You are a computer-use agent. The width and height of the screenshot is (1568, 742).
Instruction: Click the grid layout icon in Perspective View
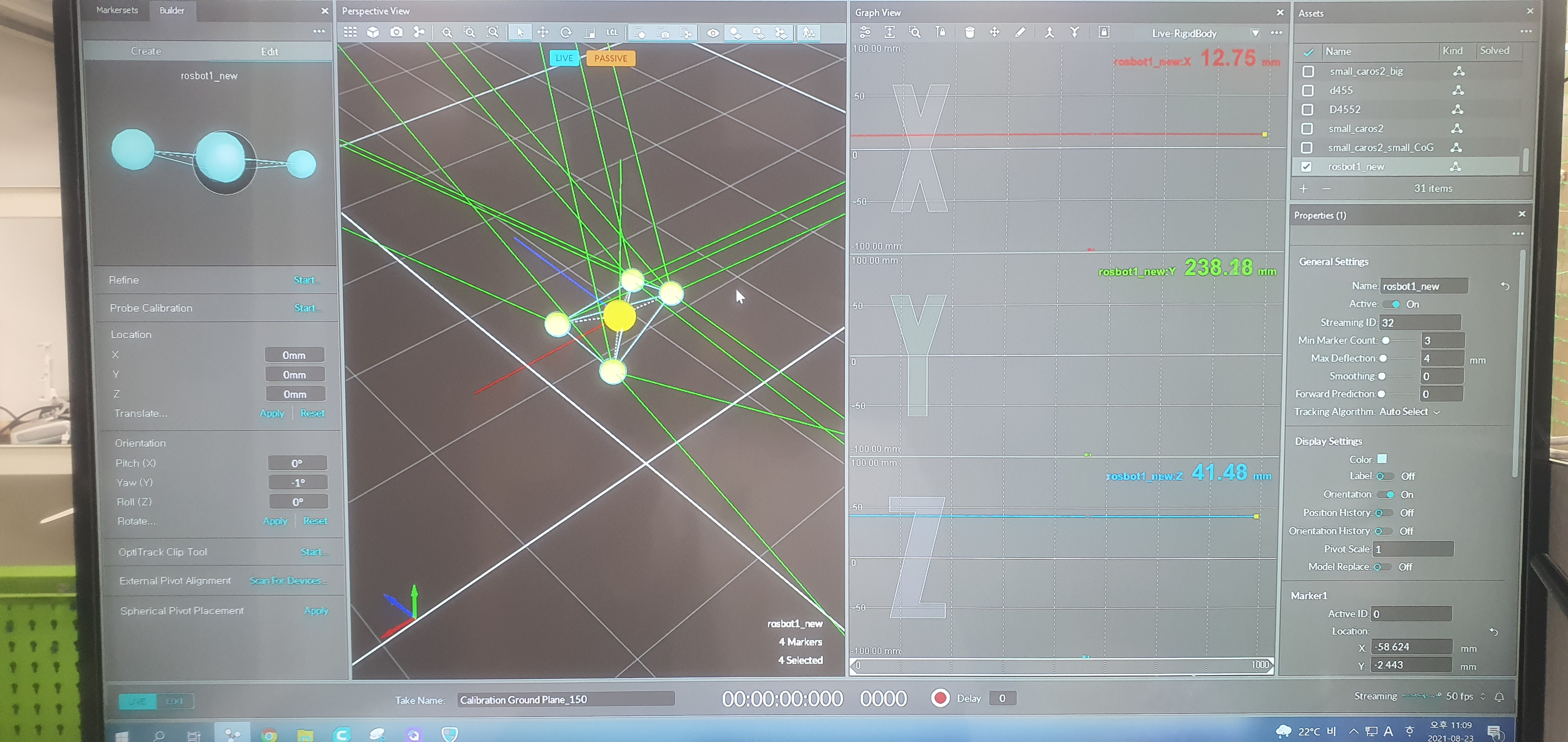click(350, 32)
